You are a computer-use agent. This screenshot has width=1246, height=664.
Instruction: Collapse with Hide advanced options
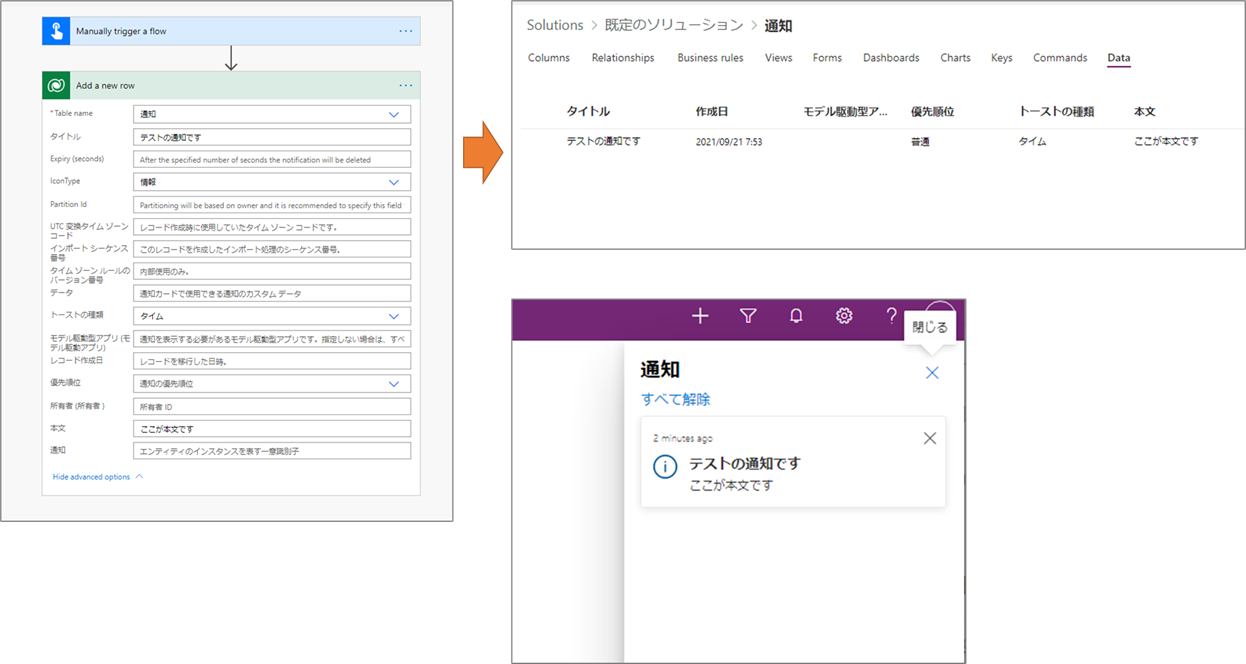97,477
